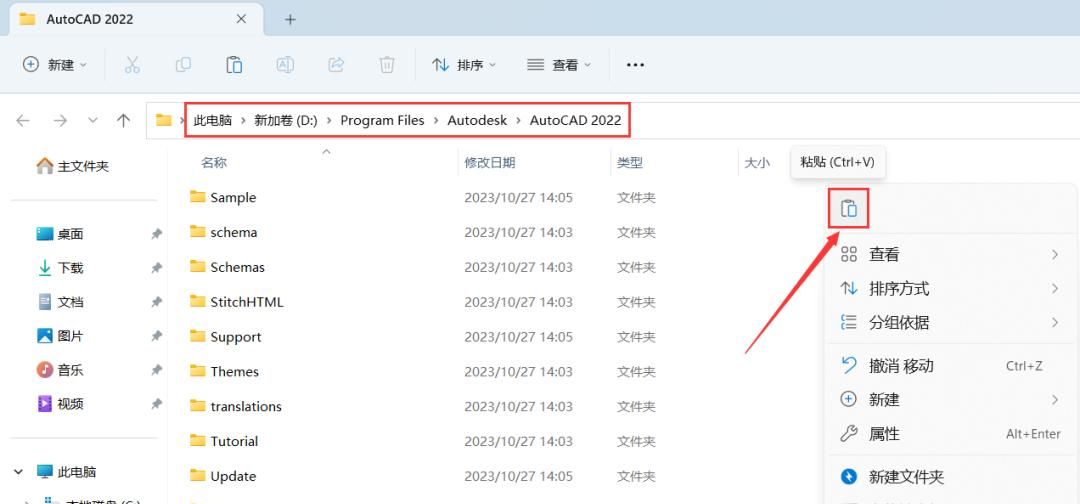Viewport: 1080px width, 504px height.
Task: Unpin 下载 via its pin icon
Action: point(156,268)
